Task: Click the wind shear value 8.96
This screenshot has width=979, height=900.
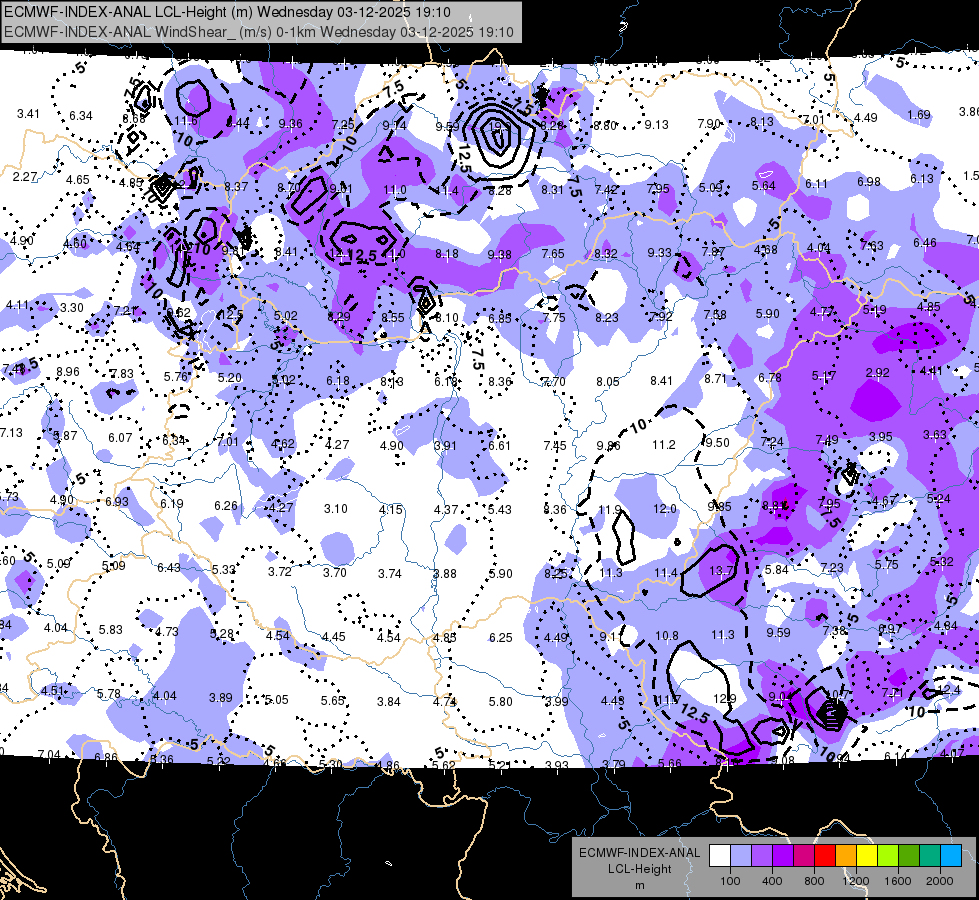Action: tap(67, 372)
